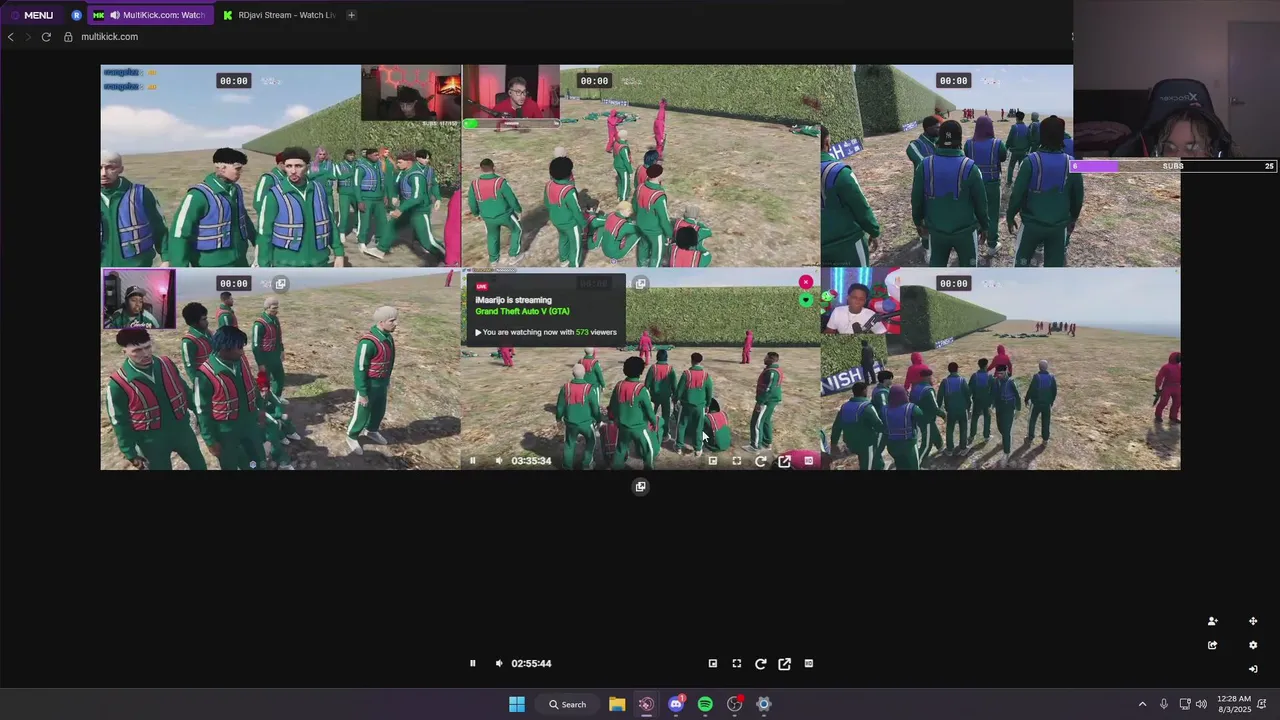
Task: Click the pop-out icon on iMaarijo stream
Action: (641, 284)
